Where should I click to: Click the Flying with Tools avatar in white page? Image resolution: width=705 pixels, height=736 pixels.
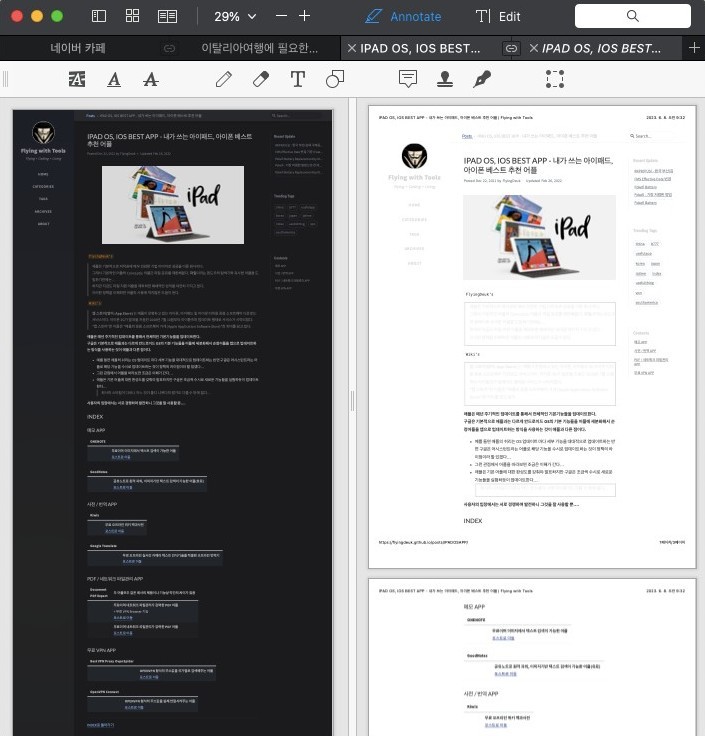414,156
